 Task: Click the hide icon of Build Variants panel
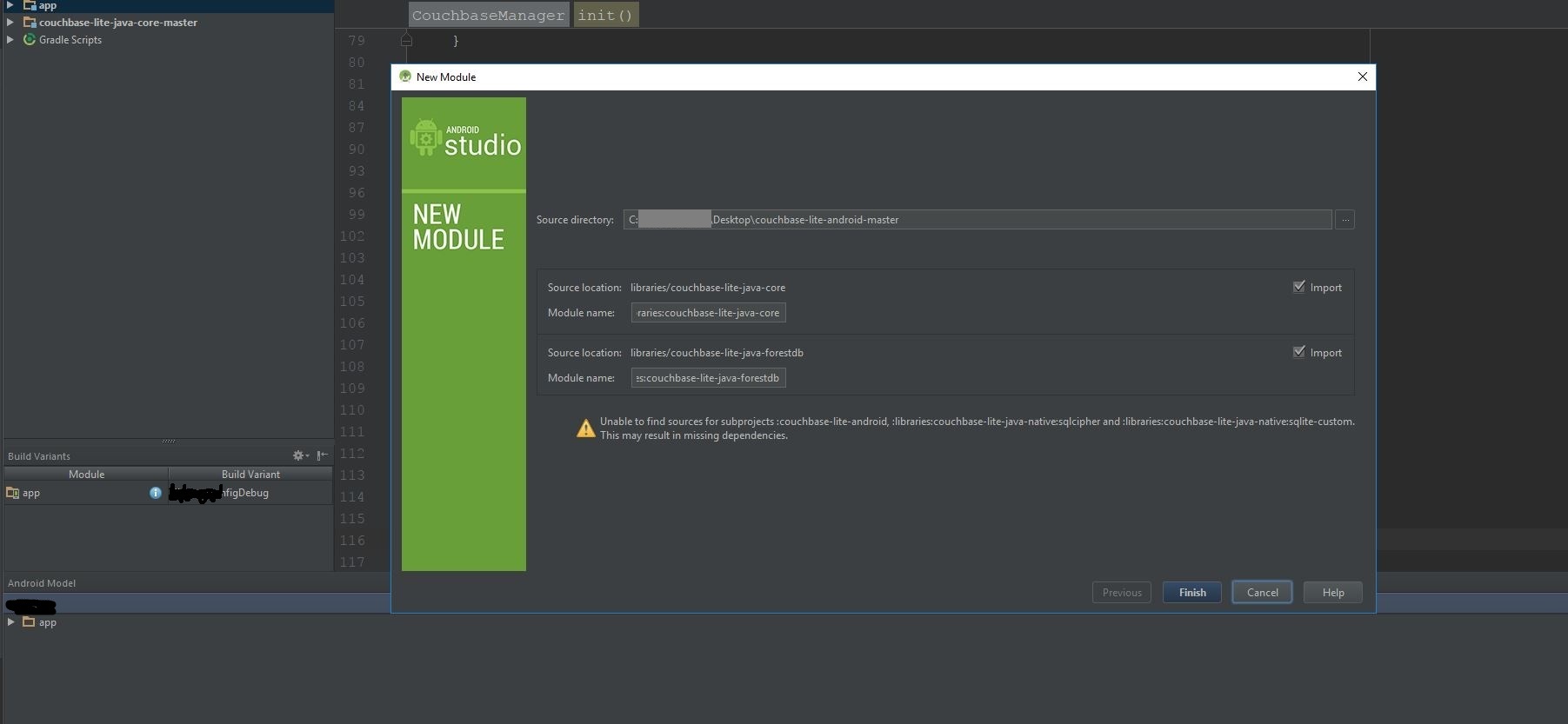click(x=323, y=455)
